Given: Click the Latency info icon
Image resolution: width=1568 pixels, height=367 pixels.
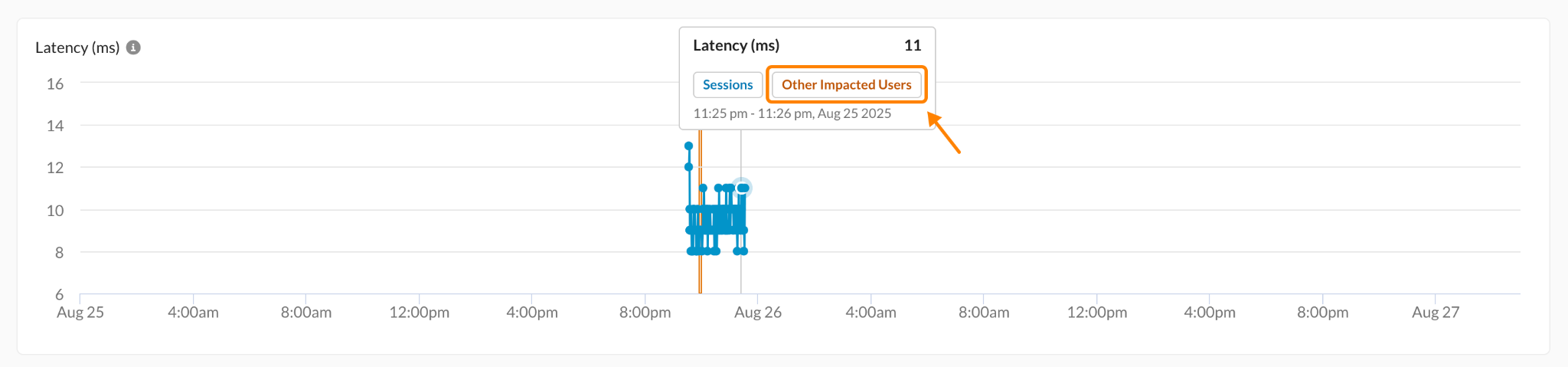Looking at the screenshot, I should tap(133, 48).
